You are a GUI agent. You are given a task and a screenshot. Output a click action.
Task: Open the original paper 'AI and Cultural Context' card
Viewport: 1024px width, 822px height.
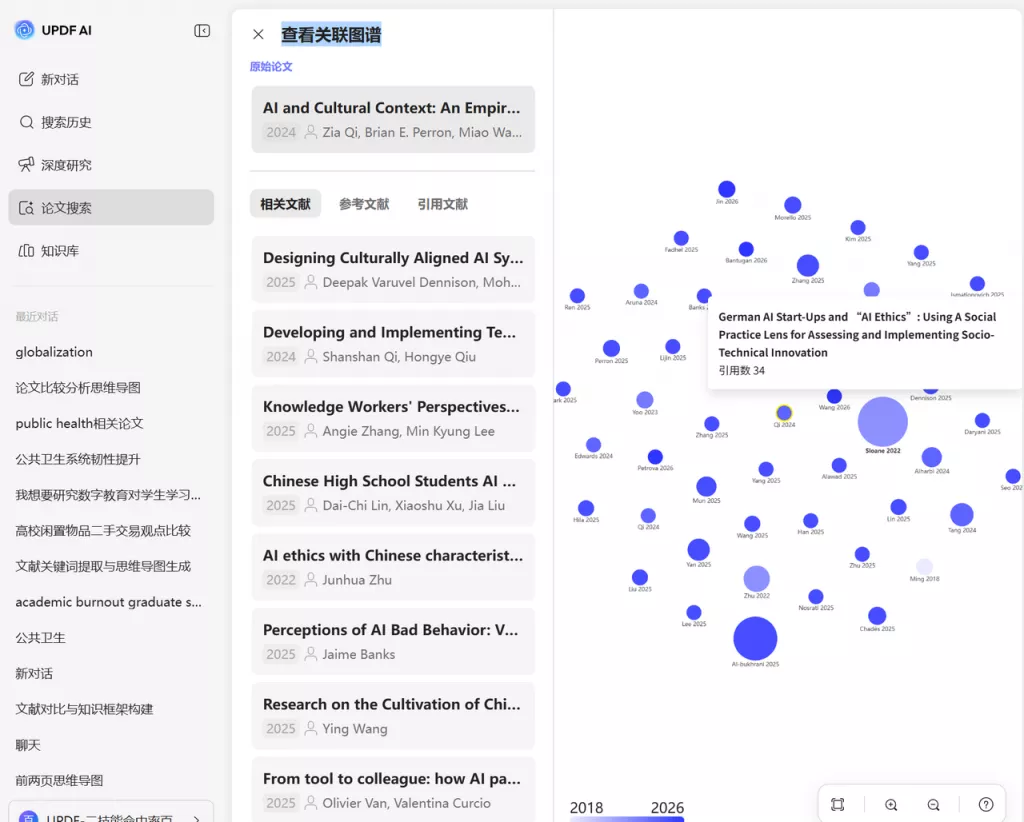(x=392, y=119)
